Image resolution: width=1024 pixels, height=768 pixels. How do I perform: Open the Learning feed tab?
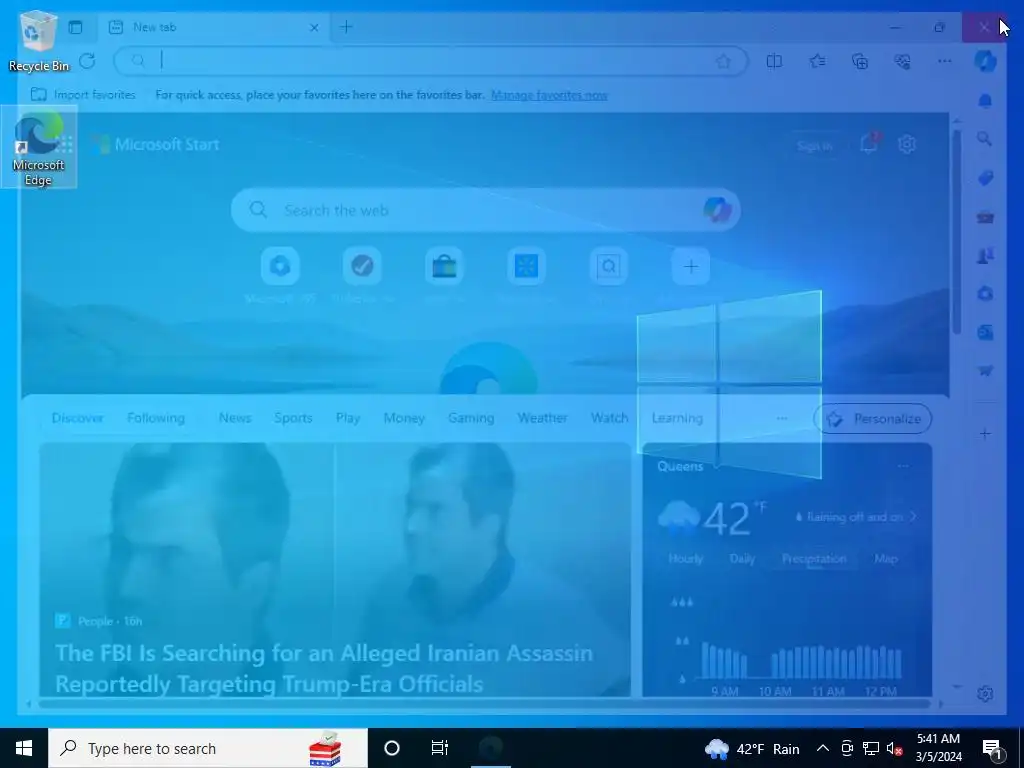677,418
